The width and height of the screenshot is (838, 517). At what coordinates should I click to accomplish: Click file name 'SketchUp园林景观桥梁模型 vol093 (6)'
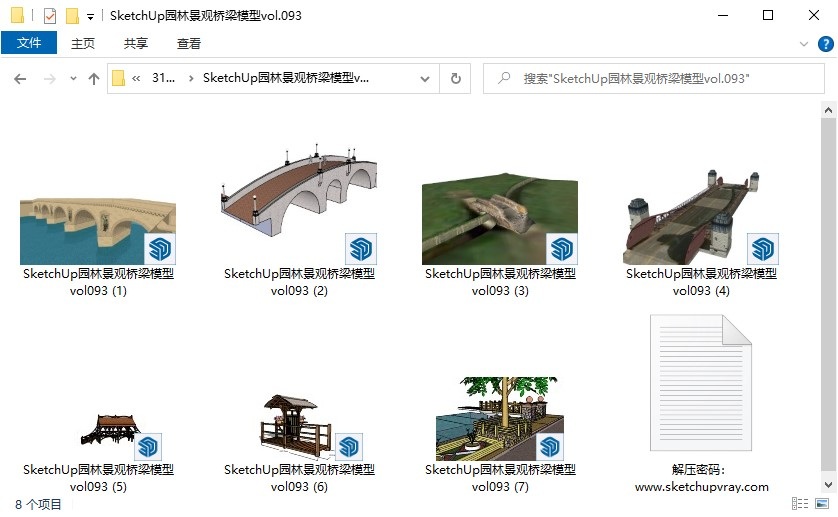pyautogui.click(x=299, y=478)
